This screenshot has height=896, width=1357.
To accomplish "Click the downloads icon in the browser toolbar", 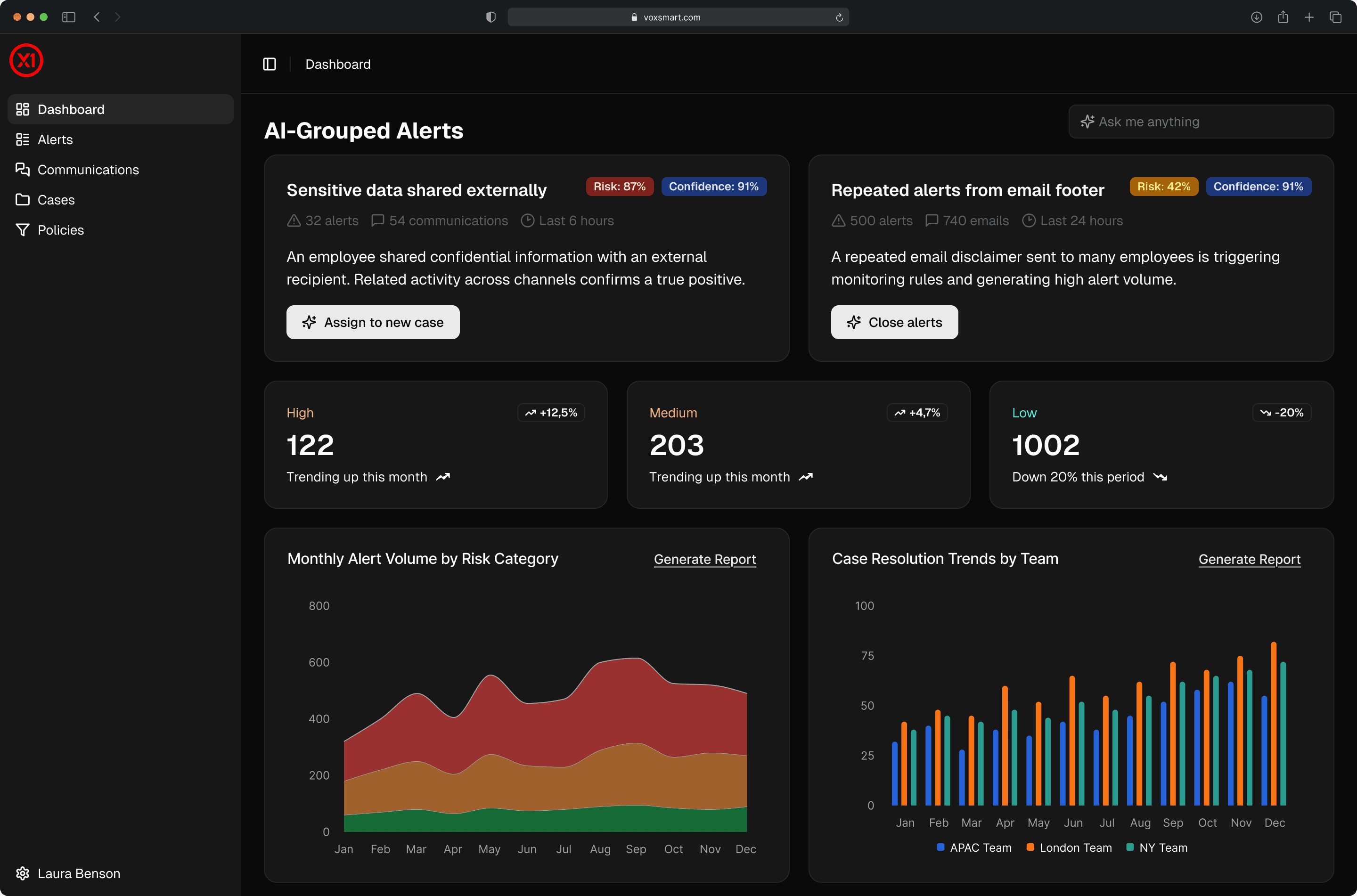I will (x=1257, y=17).
